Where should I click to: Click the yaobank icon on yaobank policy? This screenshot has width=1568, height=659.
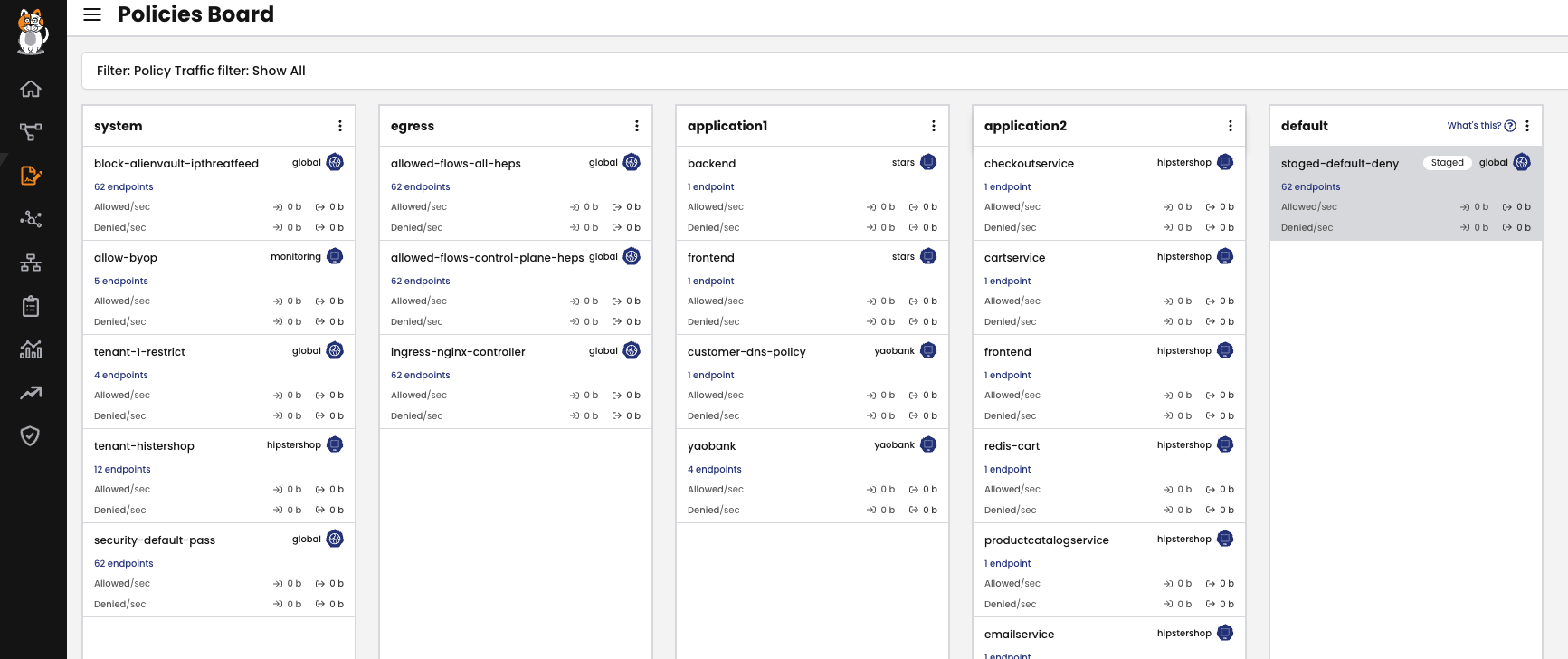928,444
